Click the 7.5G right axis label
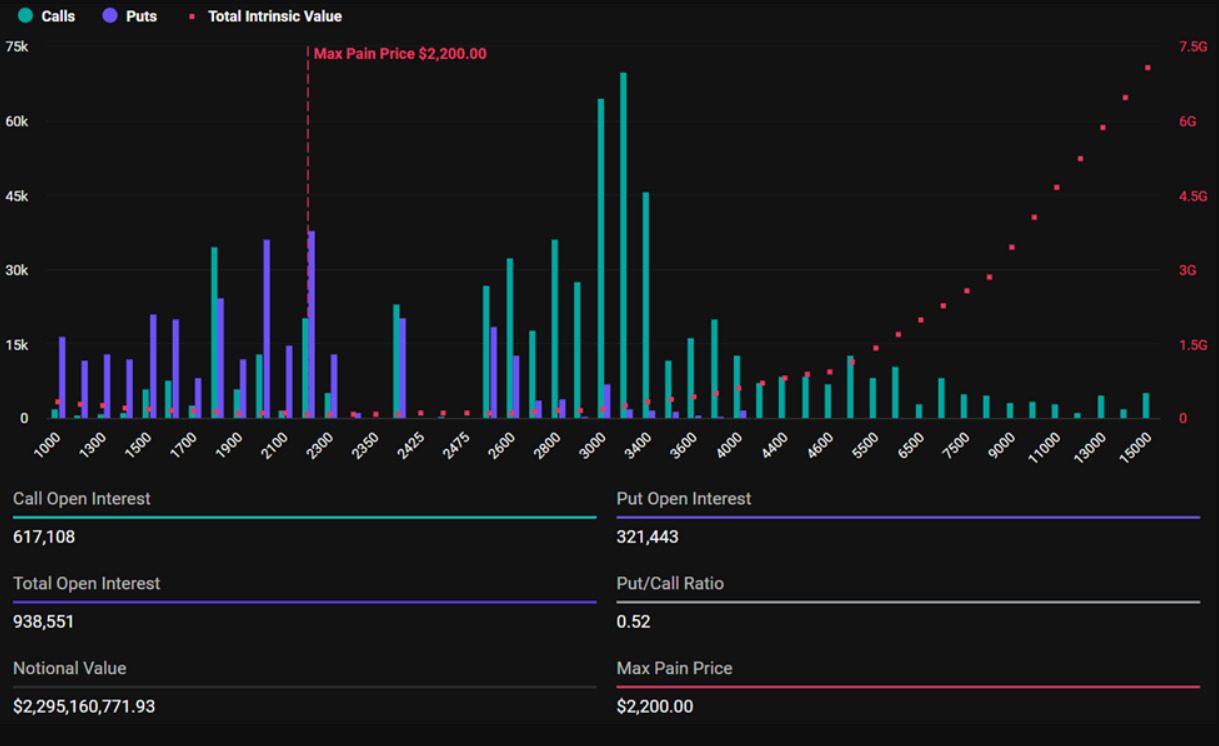1219x746 pixels. [x=1193, y=47]
